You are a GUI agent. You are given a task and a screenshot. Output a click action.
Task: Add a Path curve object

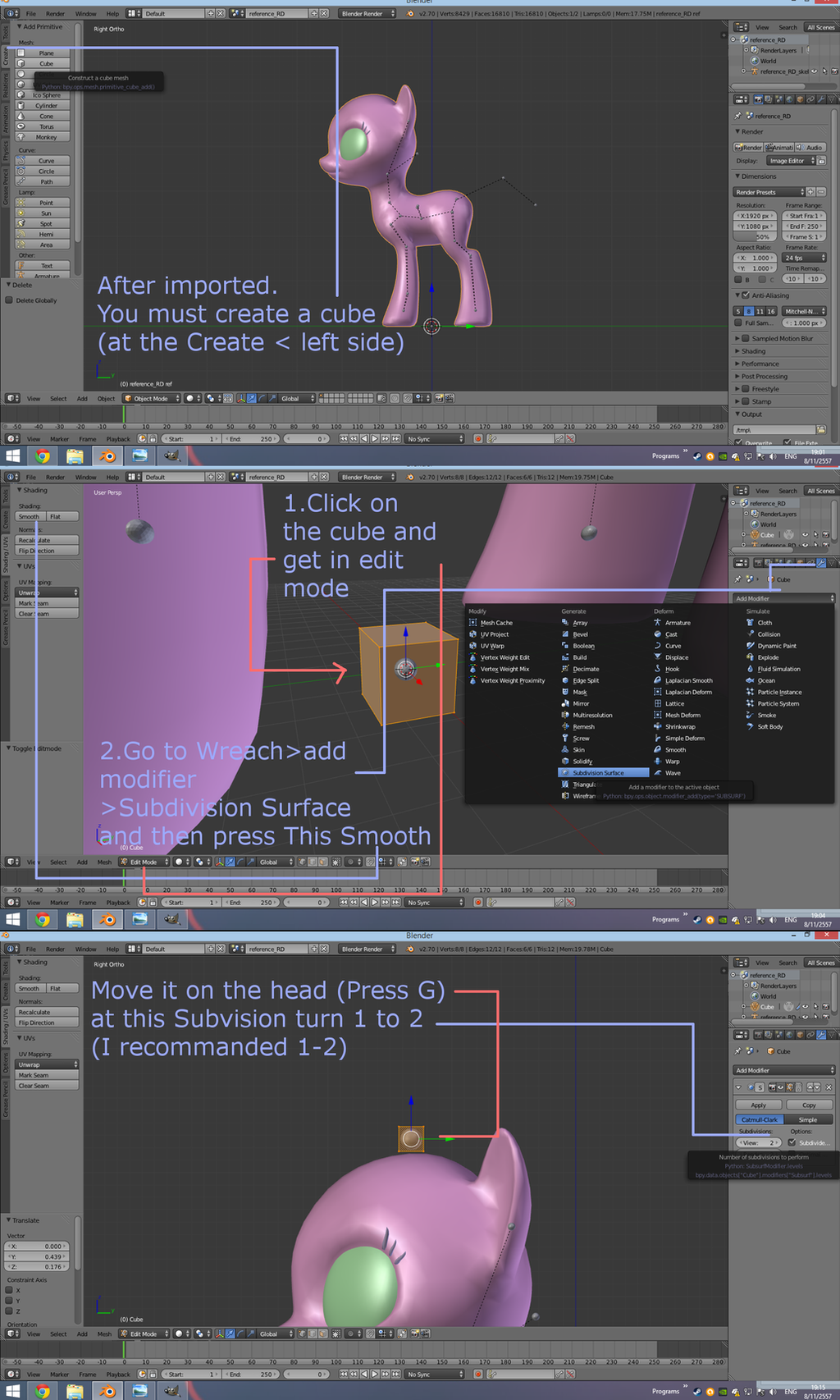click(43, 181)
